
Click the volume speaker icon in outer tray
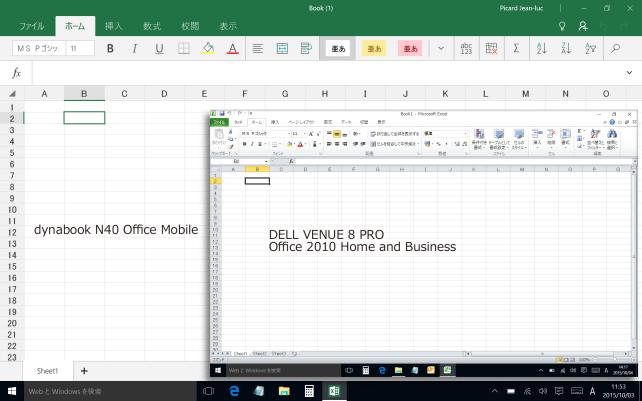(x=543, y=391)
